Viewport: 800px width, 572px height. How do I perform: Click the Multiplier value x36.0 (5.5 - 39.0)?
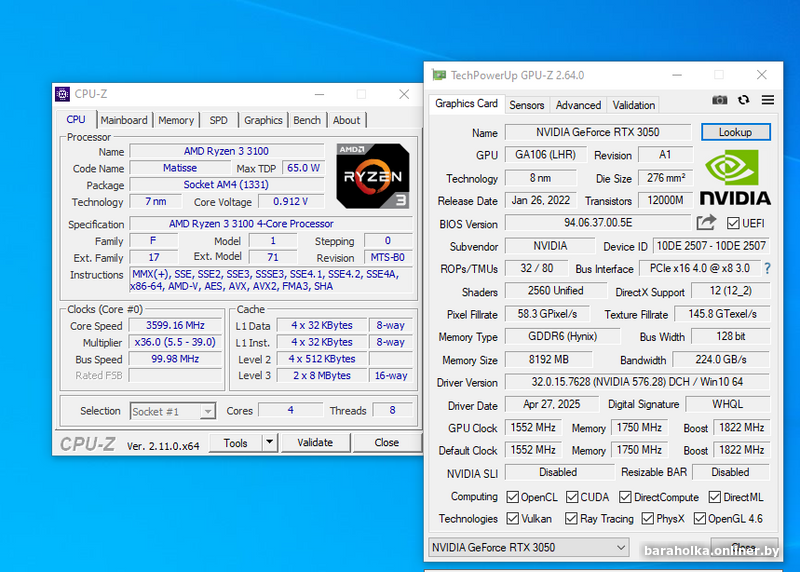(x=175, y=342)
